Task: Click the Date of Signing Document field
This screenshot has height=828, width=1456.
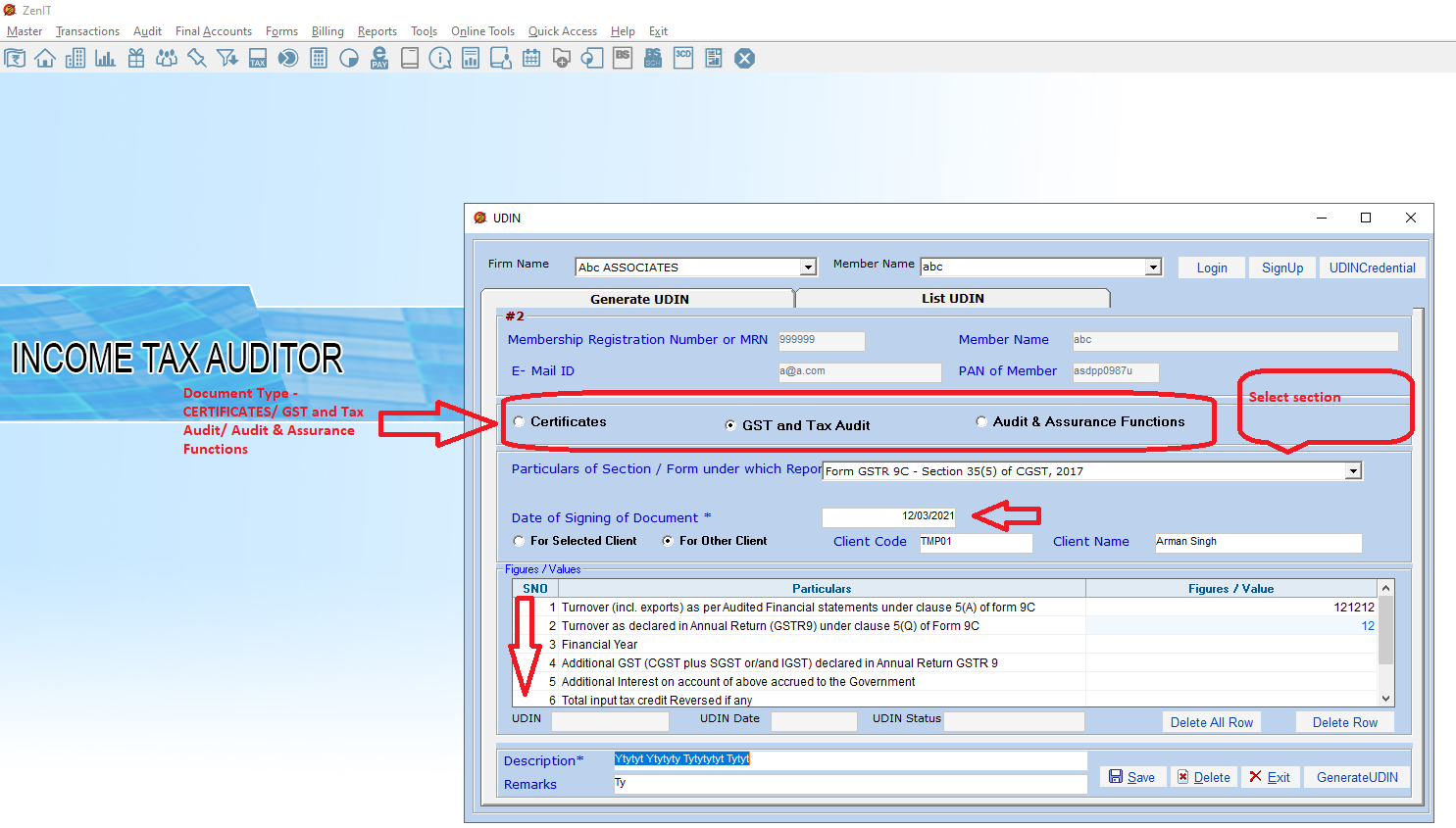Action: tap(889, 516)
